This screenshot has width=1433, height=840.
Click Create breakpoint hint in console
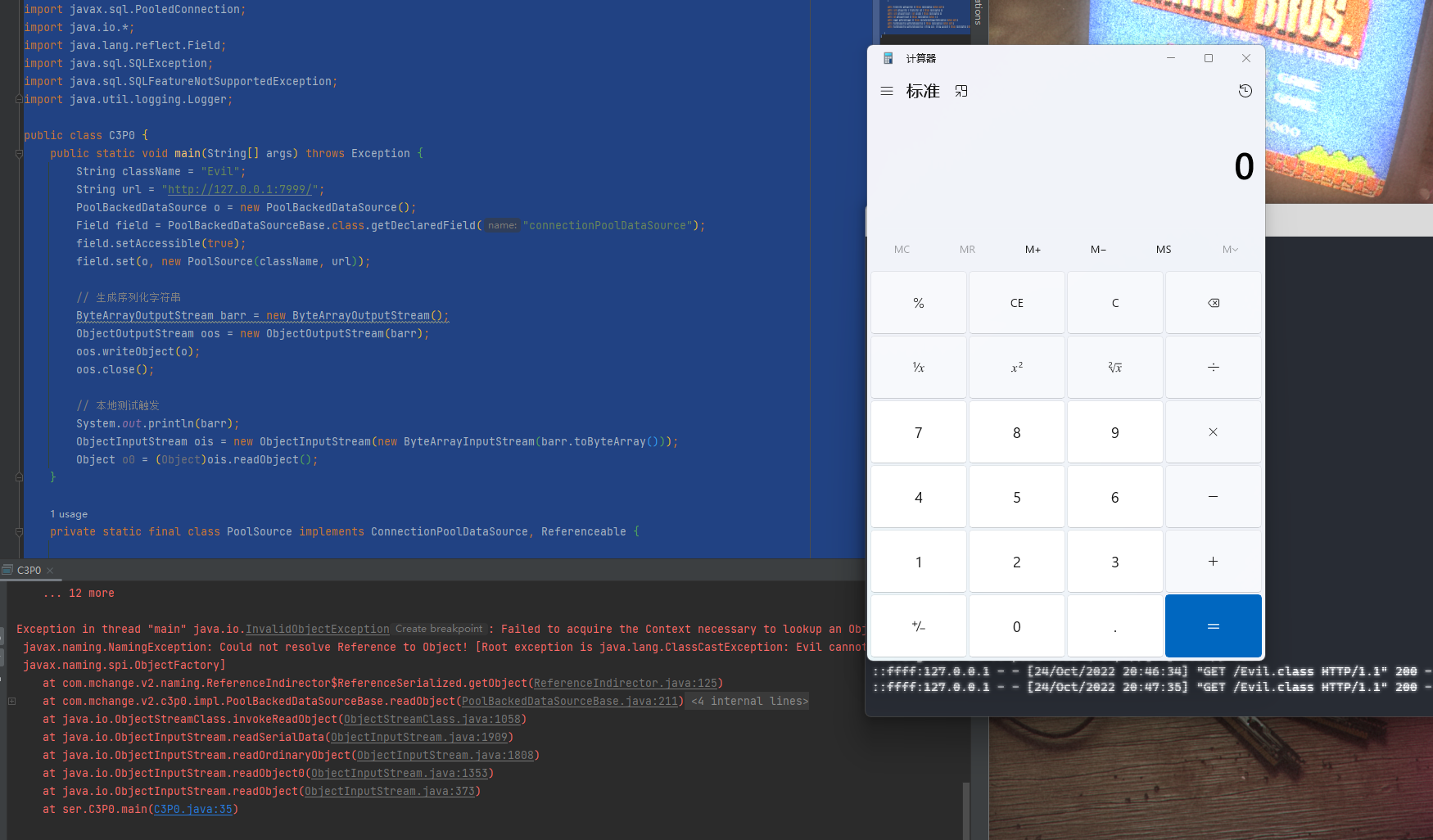click(439, 629)
